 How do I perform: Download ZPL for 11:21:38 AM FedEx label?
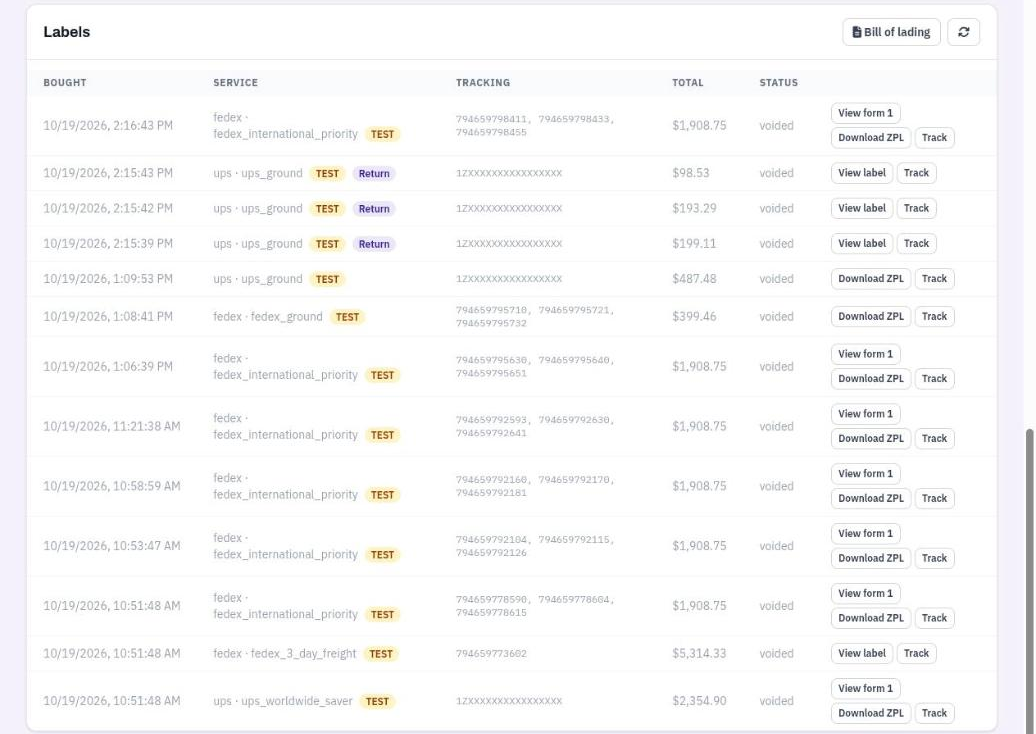coord(870,438)
